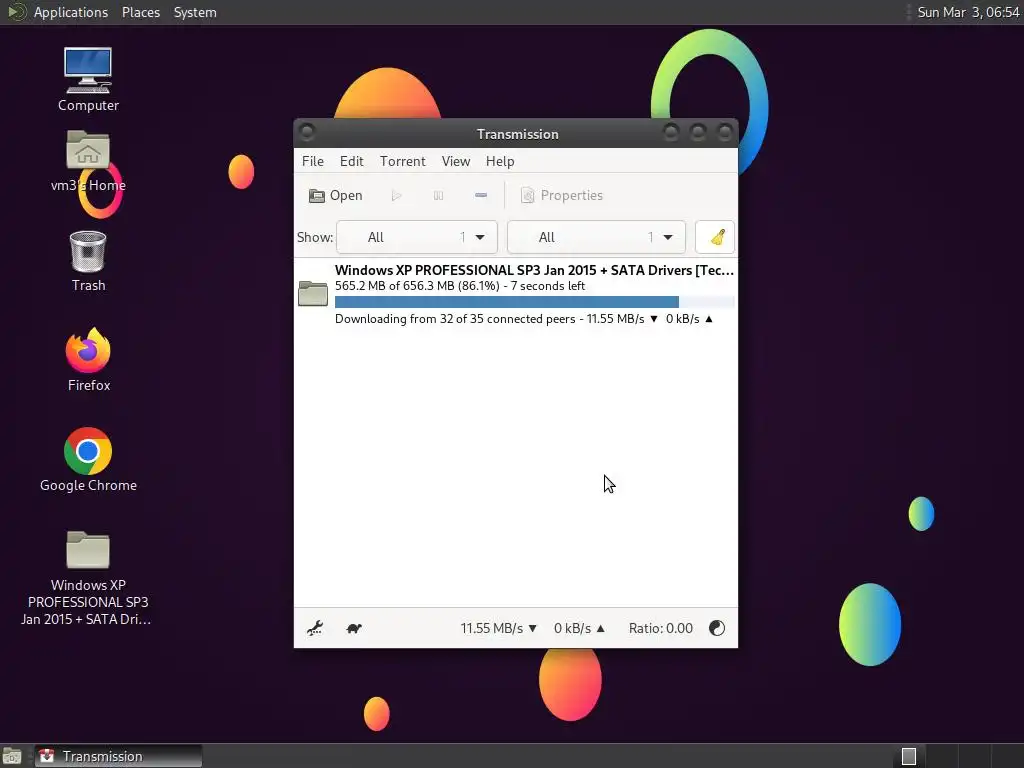Click the 11.55 MB/s download speed in status bar
Screen dimensions: 1024x768
(x=498, y=628)
